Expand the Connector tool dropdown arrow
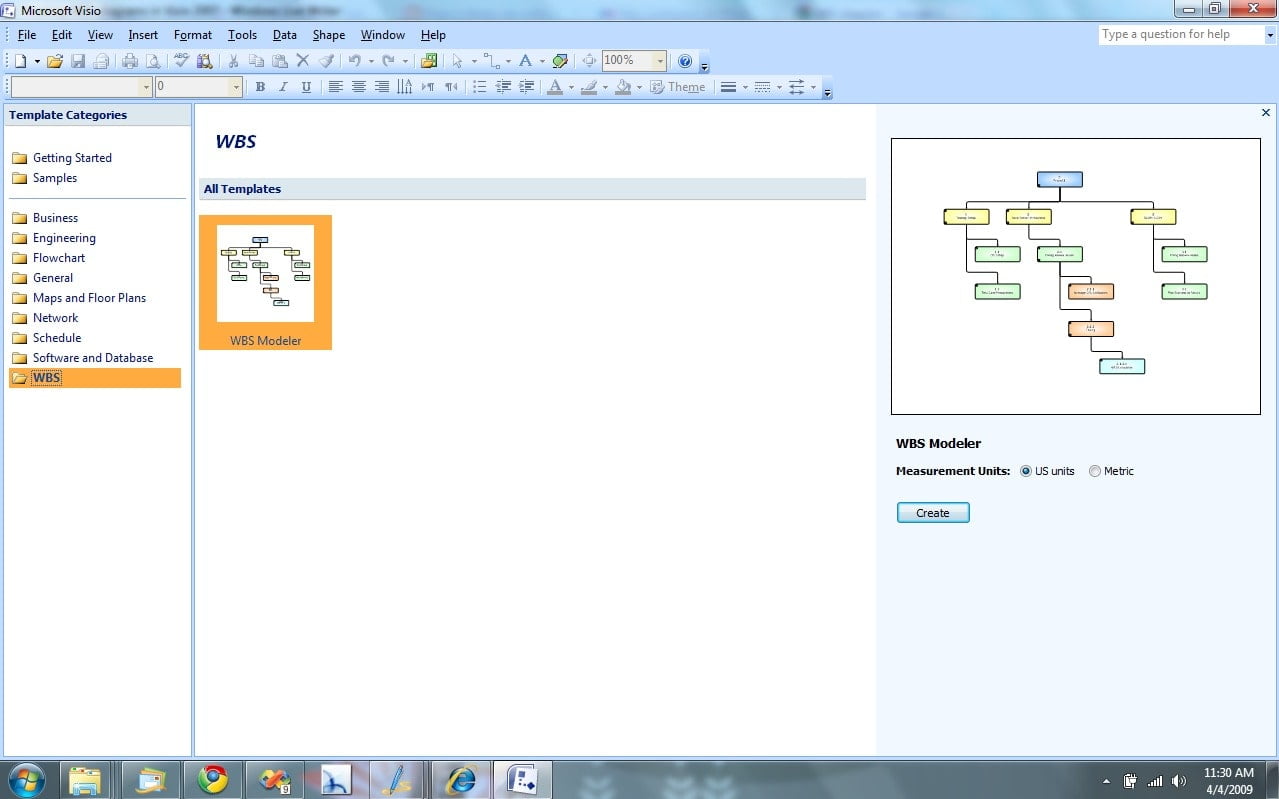Screen dimensions: 1279x799 coord(508,61)
